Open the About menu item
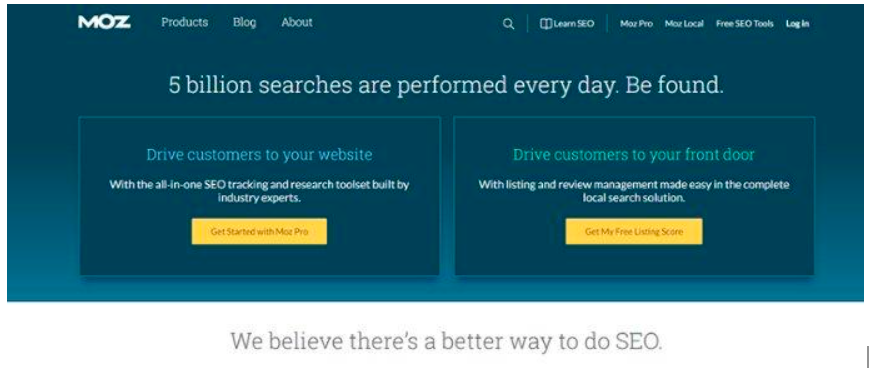The image size is (883, 372). pos(297,23)
